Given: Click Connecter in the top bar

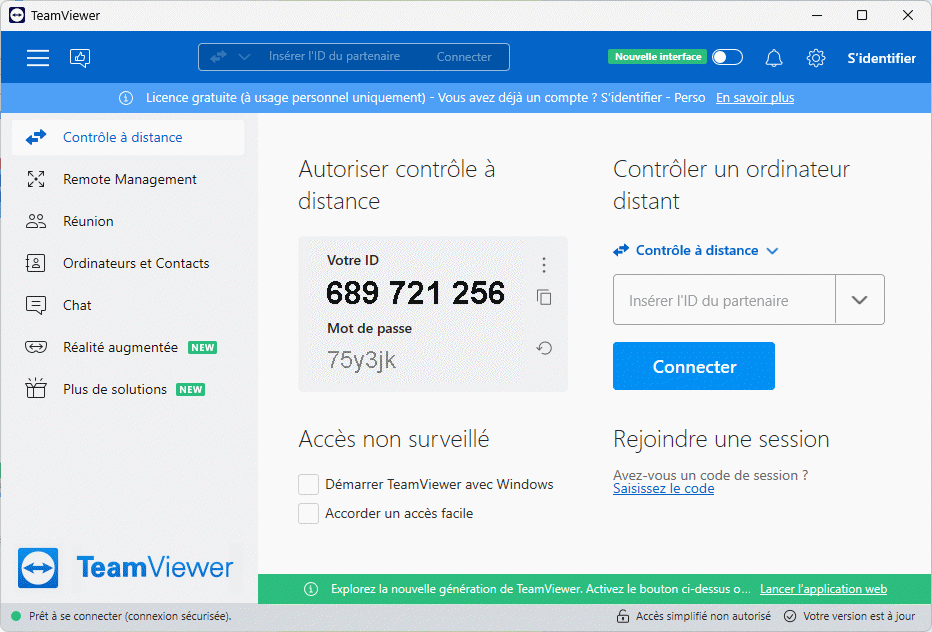Looking at the screenshot, I should click(x=464, y=57).
